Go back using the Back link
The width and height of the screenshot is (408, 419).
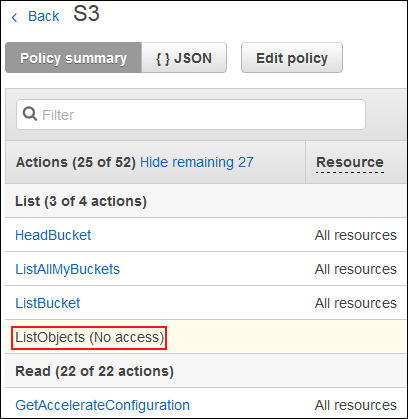(43, 16)
